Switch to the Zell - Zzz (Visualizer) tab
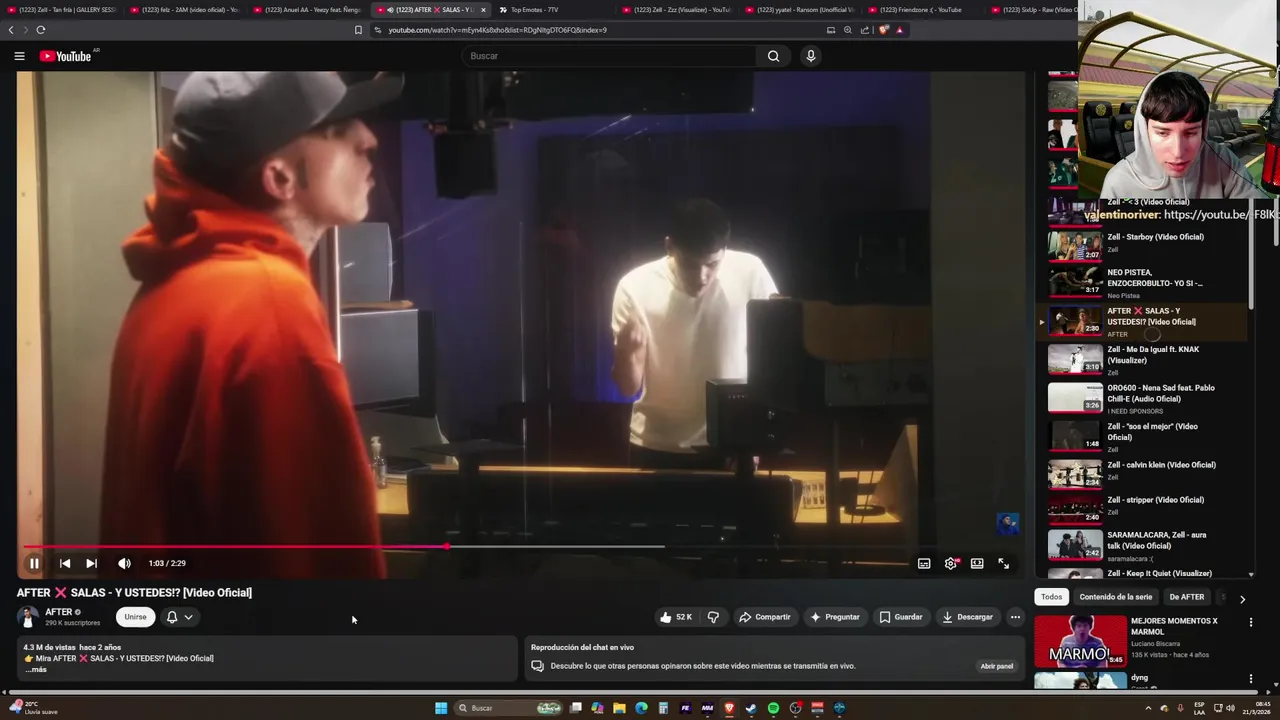This screenshot has width=1280, height=720. coord(675,10)
